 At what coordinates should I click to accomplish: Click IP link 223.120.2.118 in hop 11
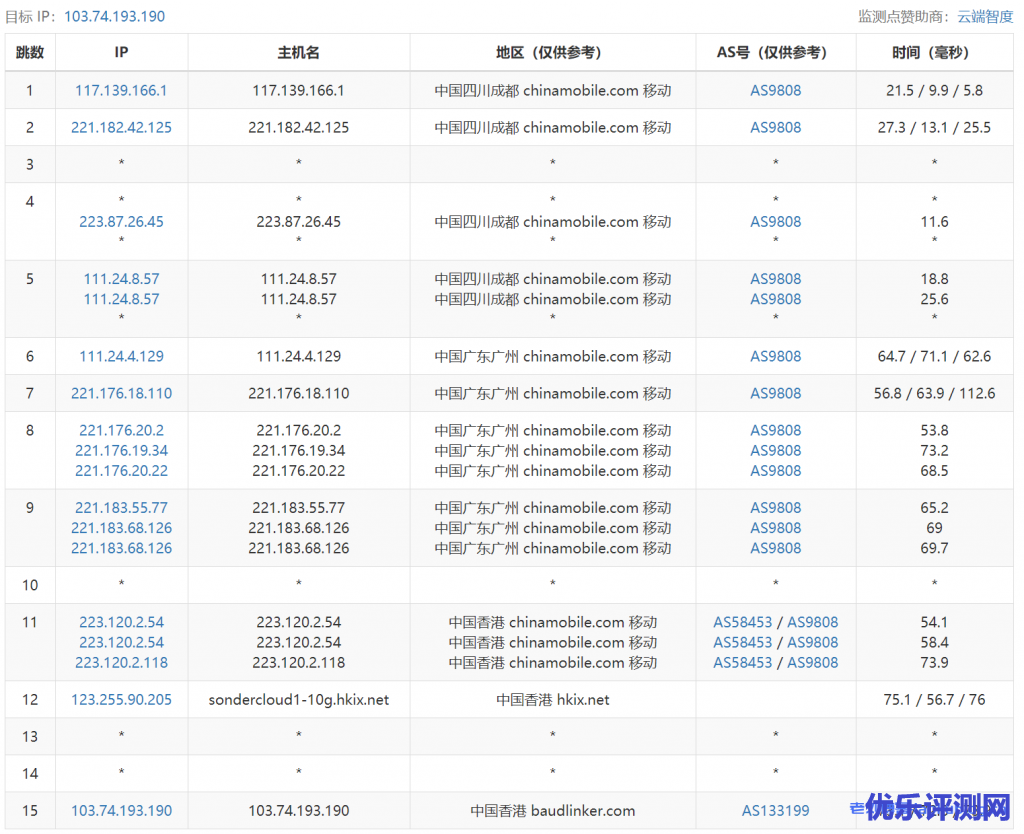pos(121,662)
